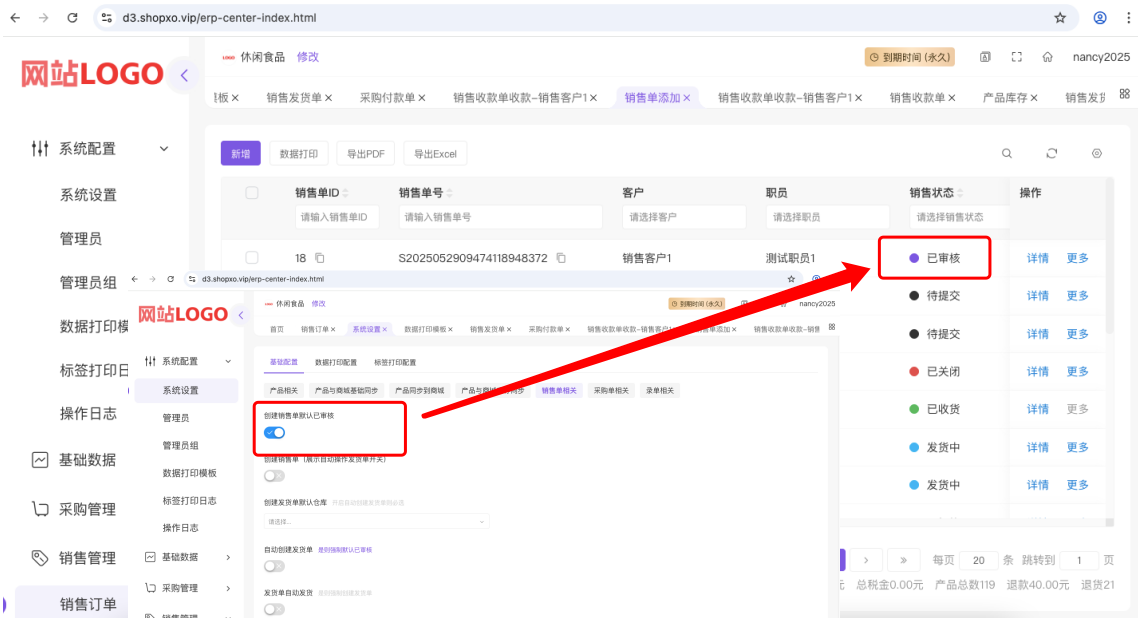Viewport: 1138px width, 618px height.
Task: Select the 采购单相关 settings category
Action: [x=611, y=390]
